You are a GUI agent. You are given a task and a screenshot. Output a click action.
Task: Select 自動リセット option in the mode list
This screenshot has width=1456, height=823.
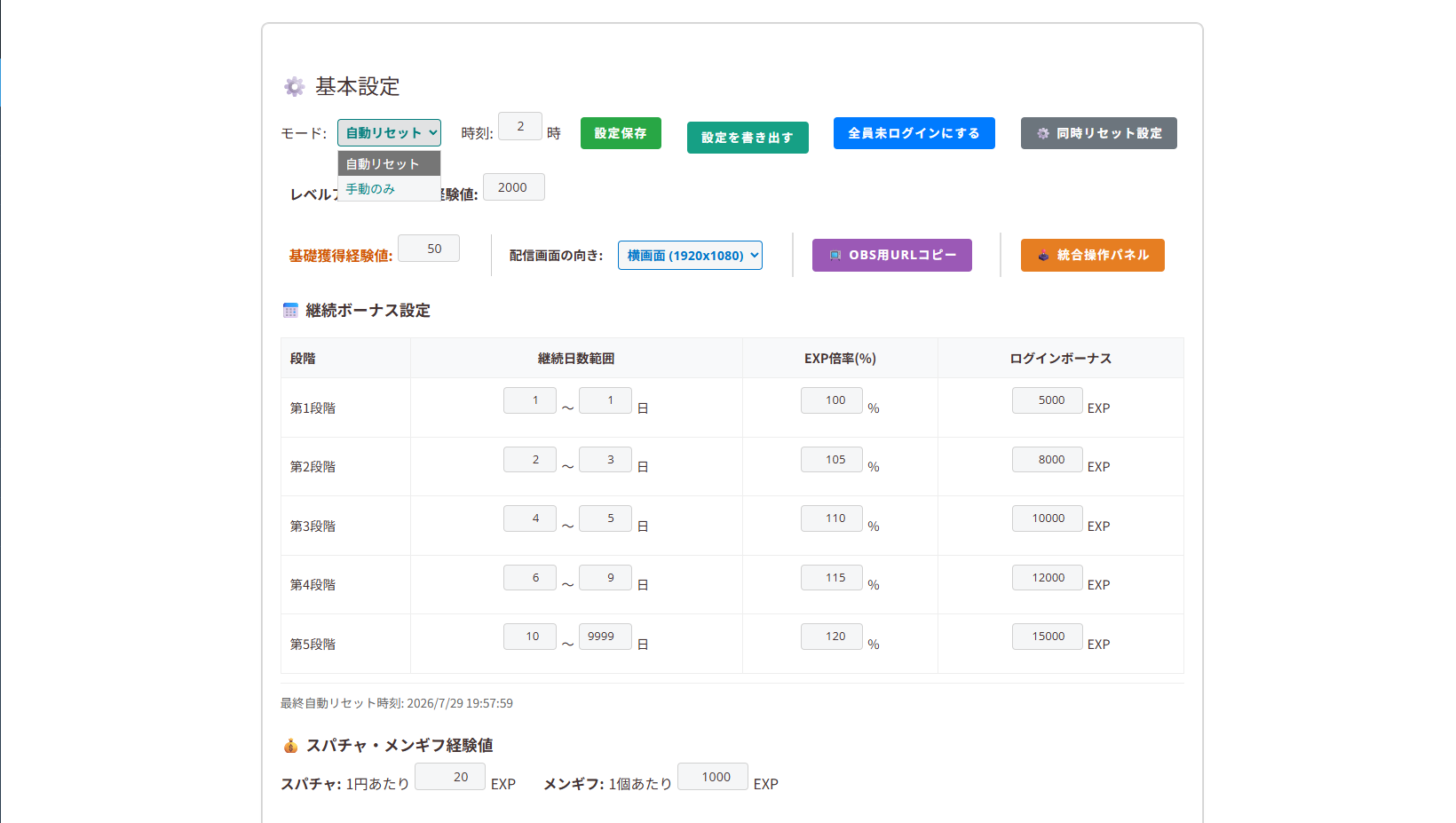tap(389, 163)
